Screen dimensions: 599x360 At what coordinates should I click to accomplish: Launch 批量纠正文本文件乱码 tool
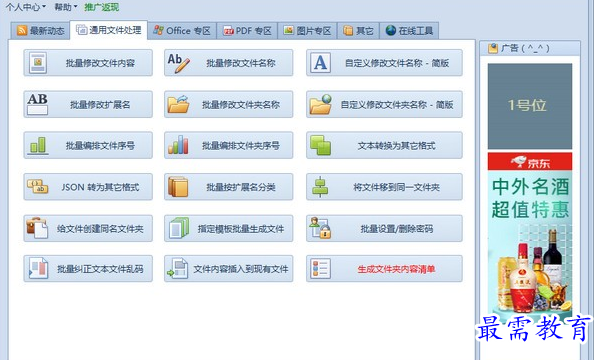(88, 269)
